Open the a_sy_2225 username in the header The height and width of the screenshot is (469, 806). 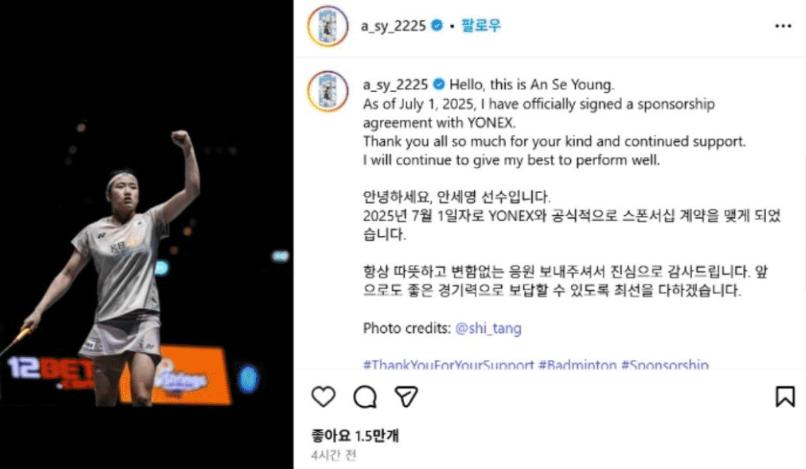[x=393, y=26]
